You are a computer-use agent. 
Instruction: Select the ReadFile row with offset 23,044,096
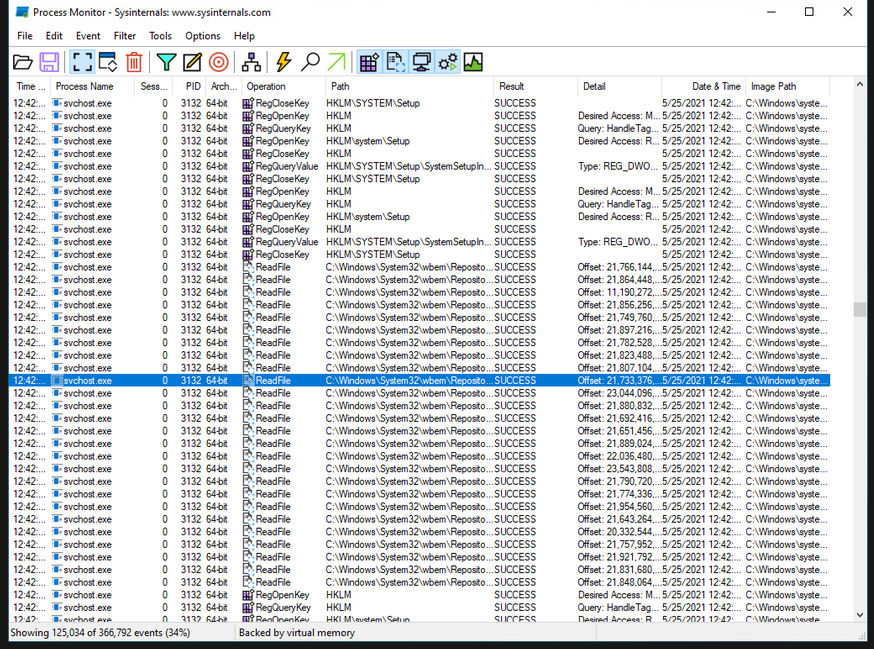420,393
